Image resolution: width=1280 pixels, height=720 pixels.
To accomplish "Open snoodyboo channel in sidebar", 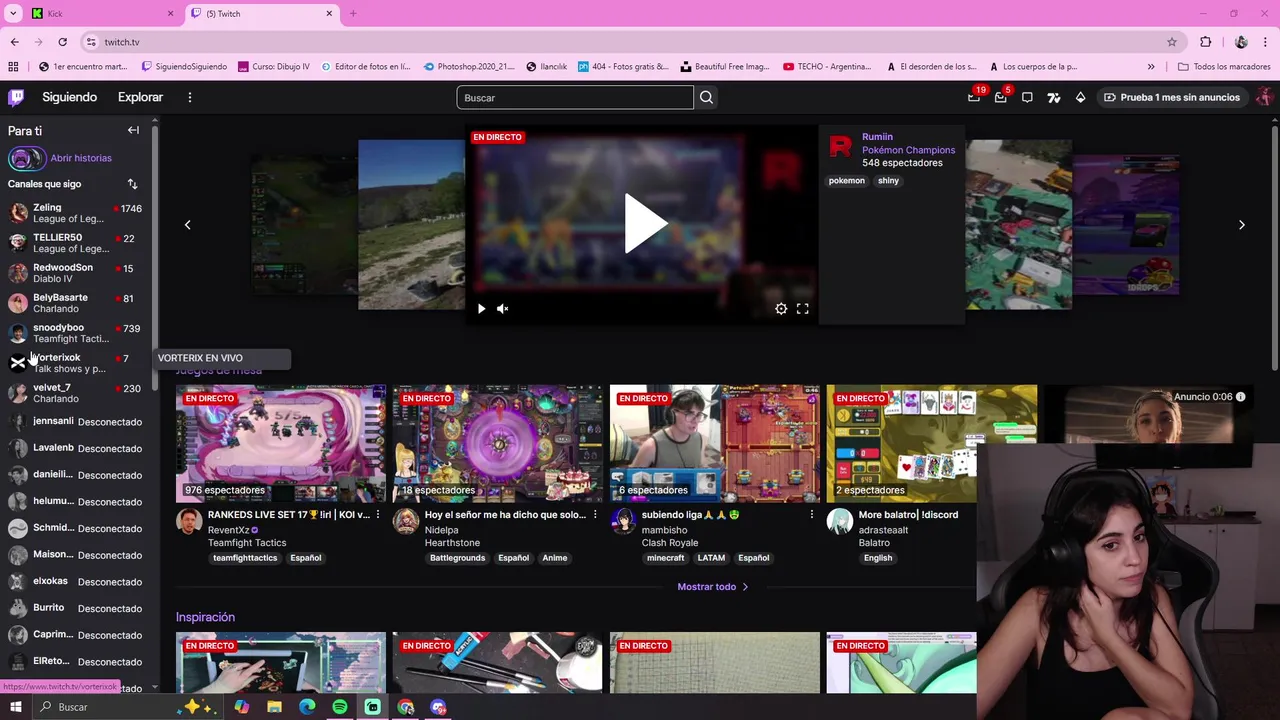I will (x=77, y=333).
